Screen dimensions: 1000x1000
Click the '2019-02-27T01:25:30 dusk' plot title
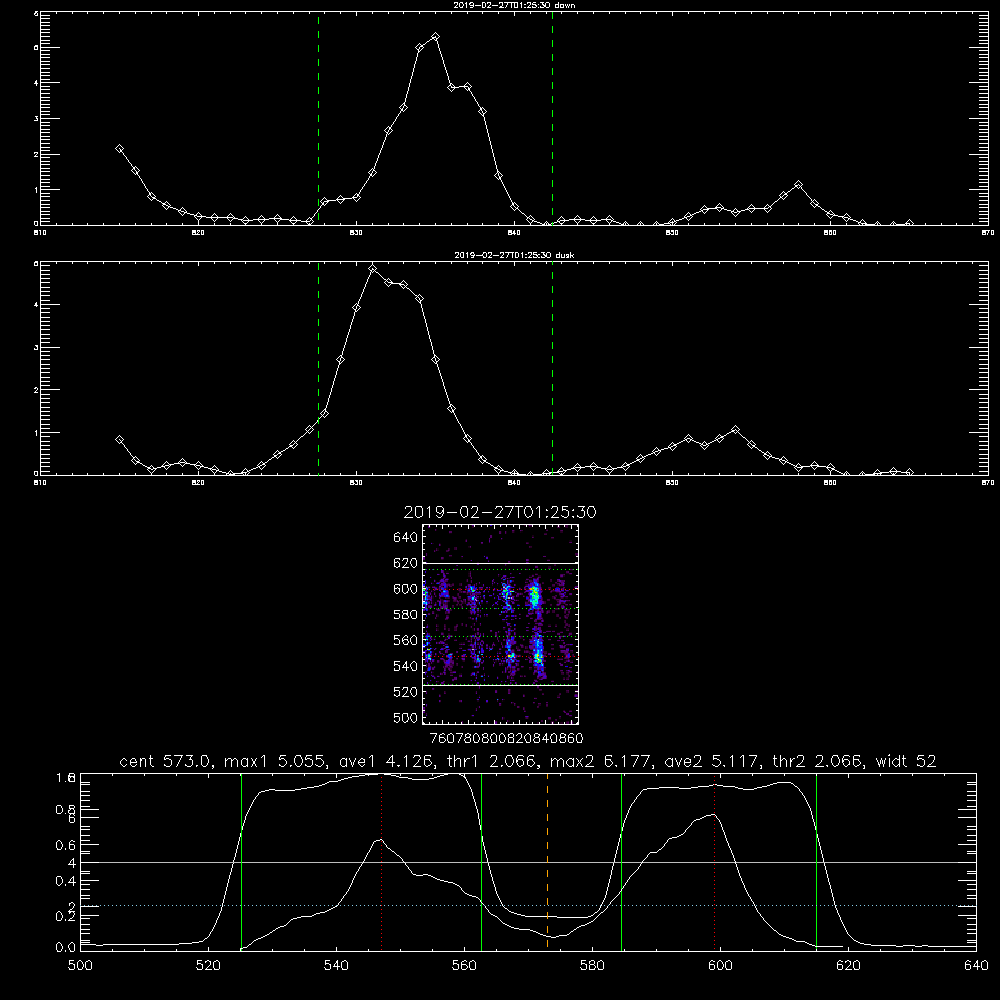(x=514, y=255)
